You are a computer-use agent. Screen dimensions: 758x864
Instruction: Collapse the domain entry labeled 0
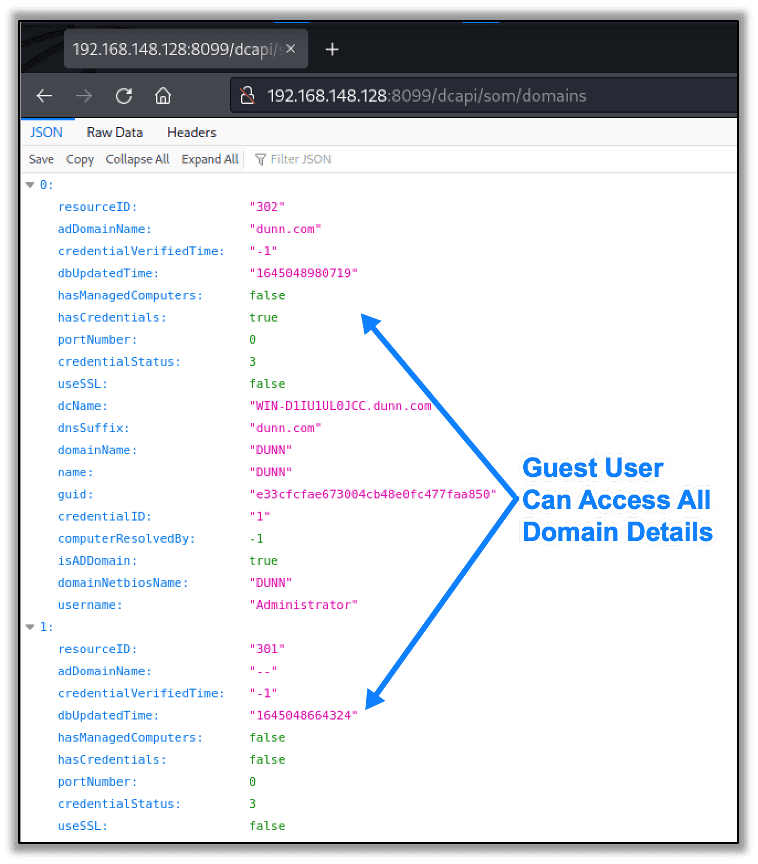31,184
